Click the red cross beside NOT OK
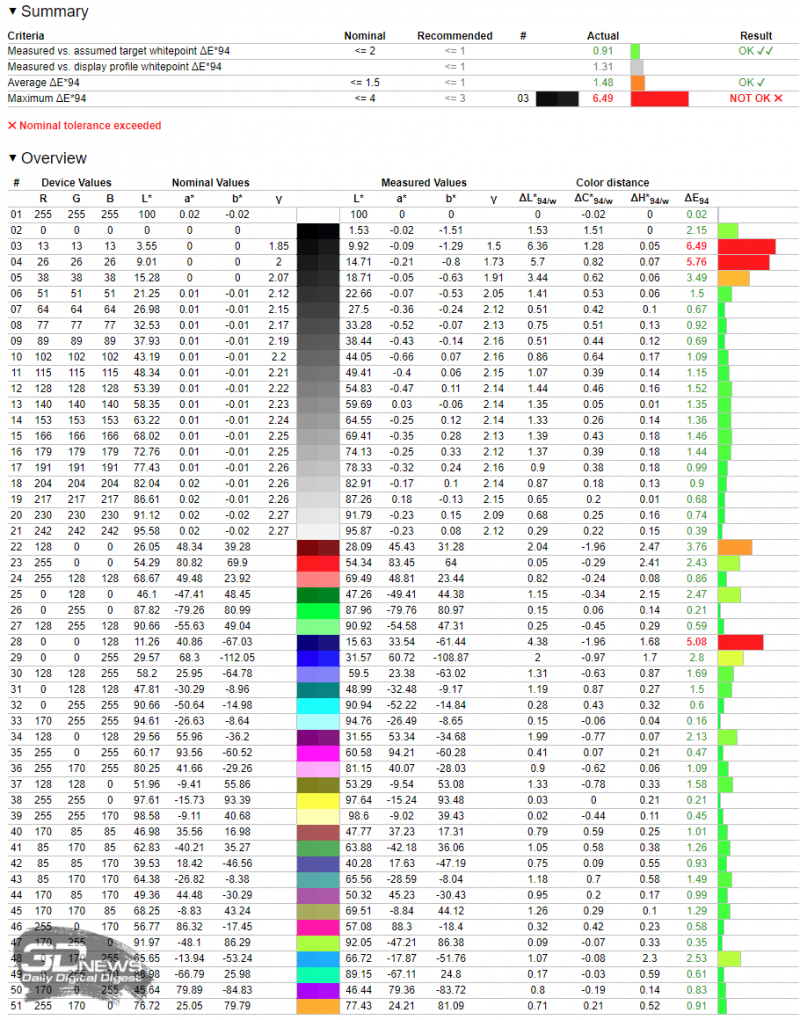Viewport: 800px width, 1020px height. 778,98
